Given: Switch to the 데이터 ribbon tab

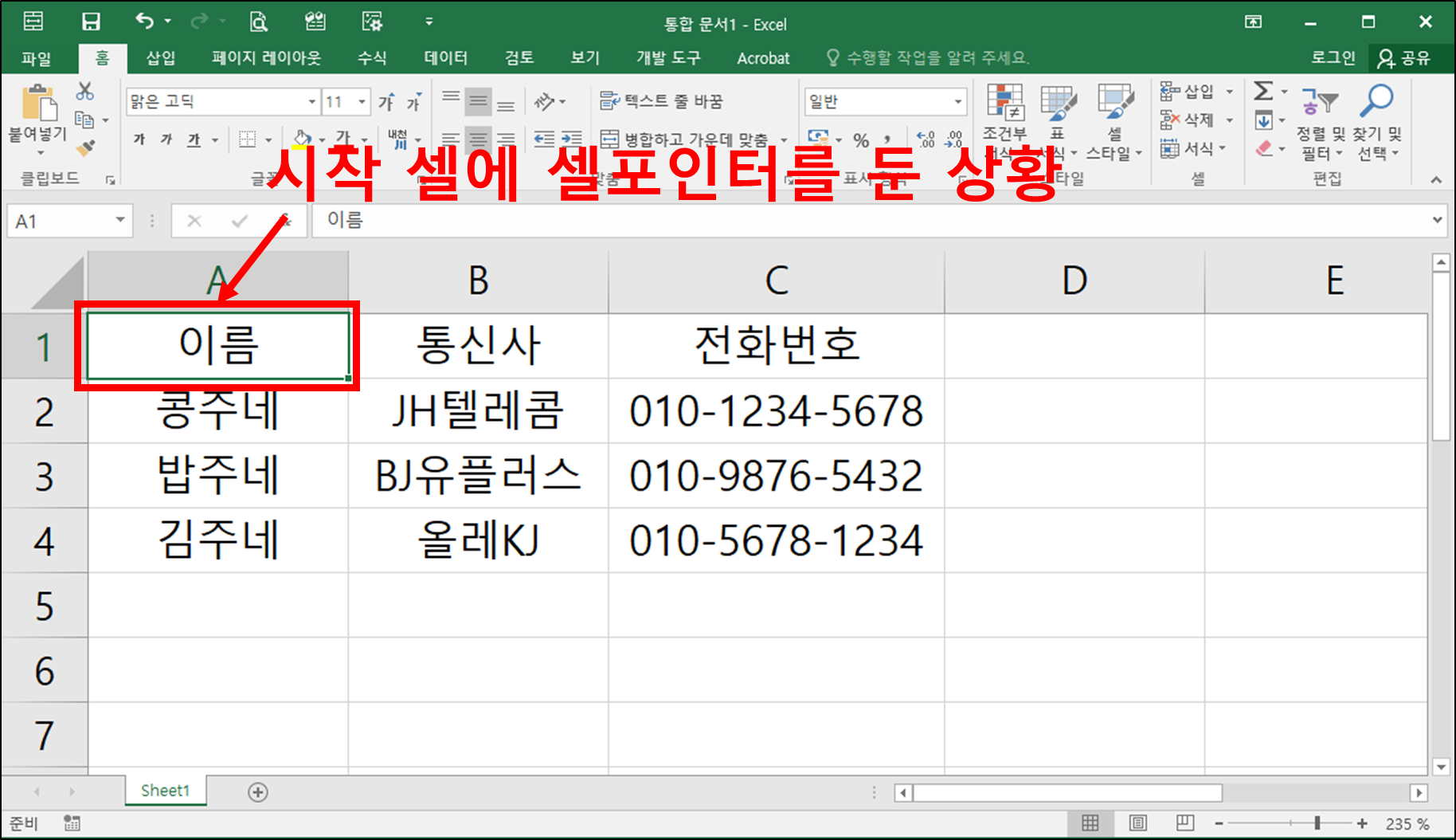Looking at the screenshot, I should pyautogui.click(x=445, y=57).
